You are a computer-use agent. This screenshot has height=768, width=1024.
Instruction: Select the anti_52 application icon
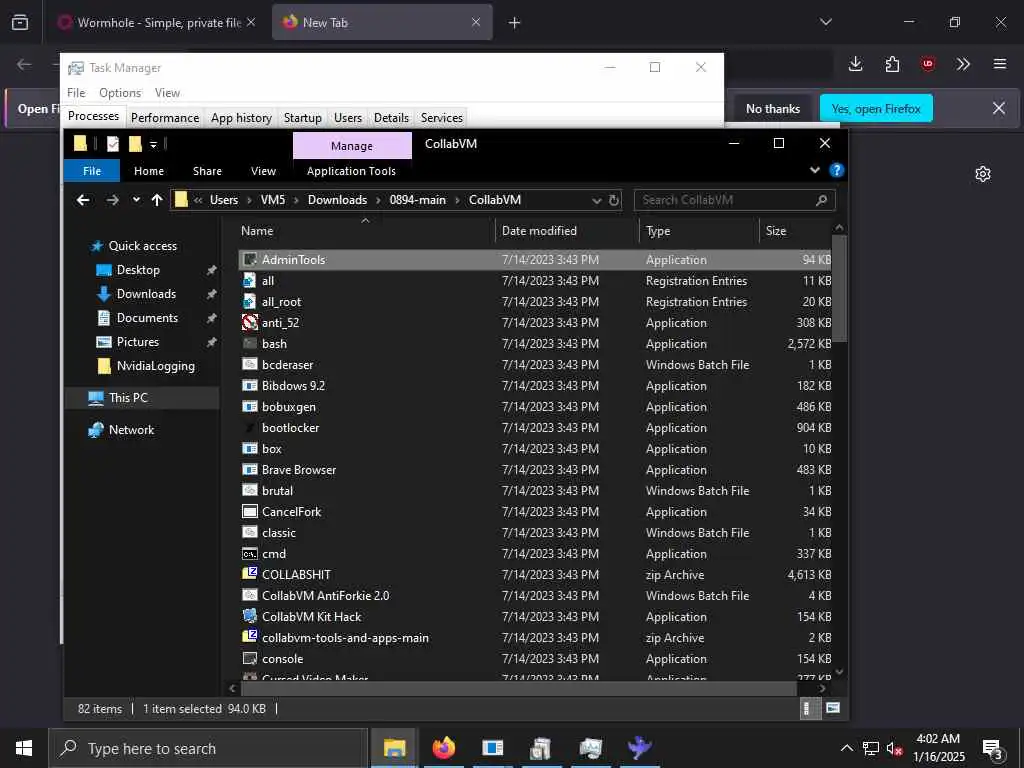(x=249, y=322)
